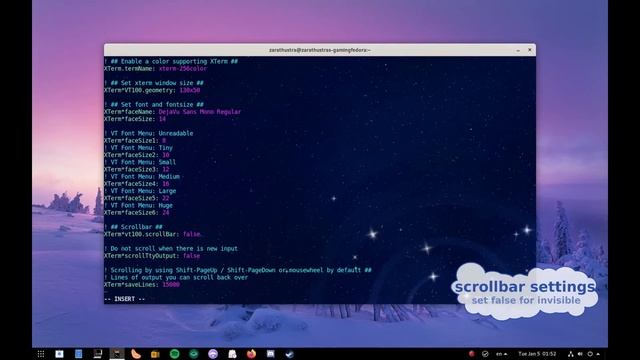The width and height of the screenshot is (640, 360).
Task: Open the blue document app in taskbar
Action: click(78, 354)
